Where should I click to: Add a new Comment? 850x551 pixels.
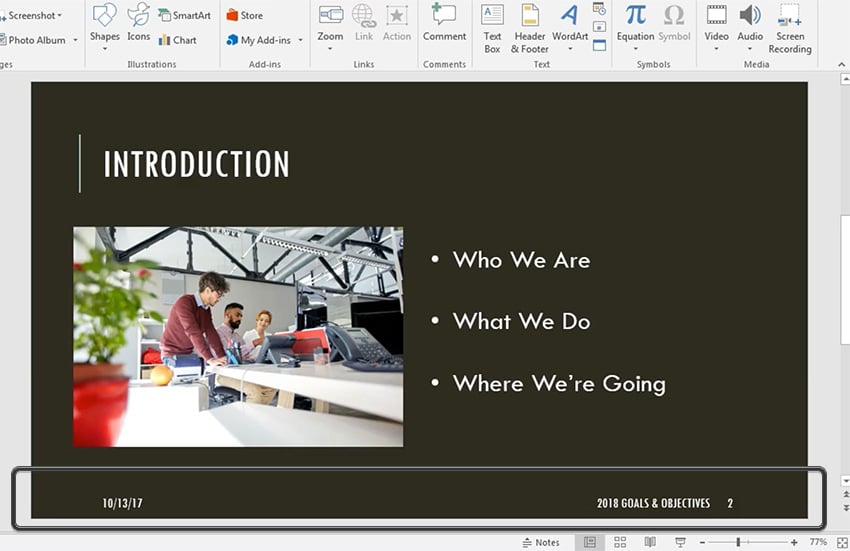pyautogui.click(x=444, y=22)
